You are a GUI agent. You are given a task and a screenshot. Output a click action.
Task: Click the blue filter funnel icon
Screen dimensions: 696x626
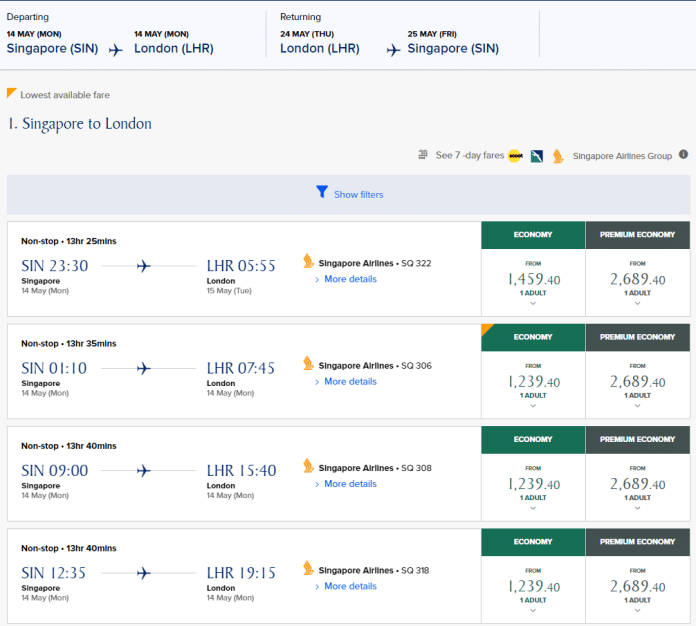click(x=322, y=192)
